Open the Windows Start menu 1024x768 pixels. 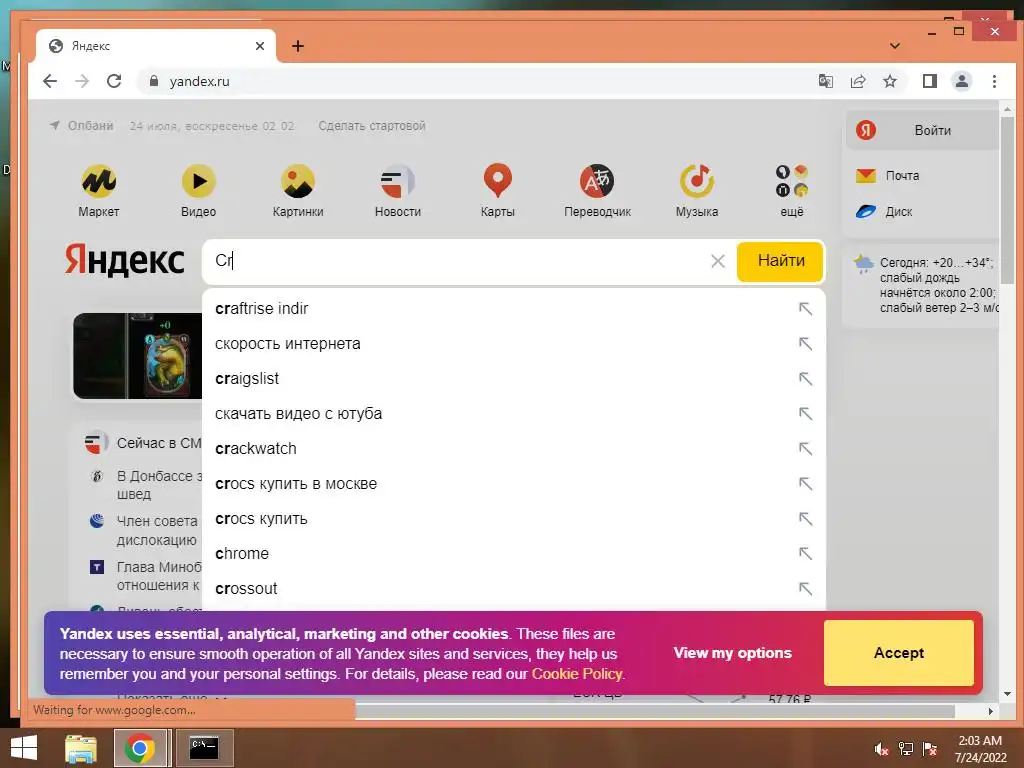click(24, 748)
